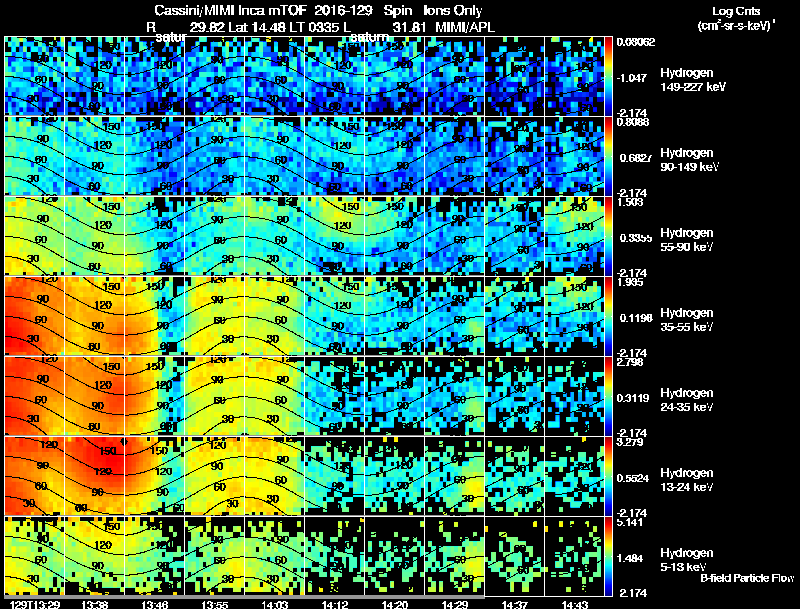The image size is (800, 609).
Task: Click the '14:20' time axis label
Action: (394, 604)
